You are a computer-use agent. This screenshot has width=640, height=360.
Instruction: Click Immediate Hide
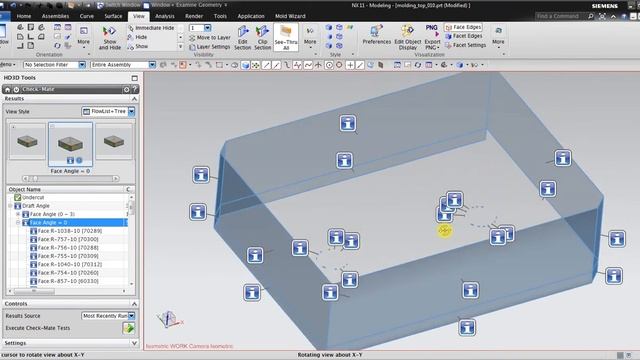pyautogui.click(x=151, y=28)
